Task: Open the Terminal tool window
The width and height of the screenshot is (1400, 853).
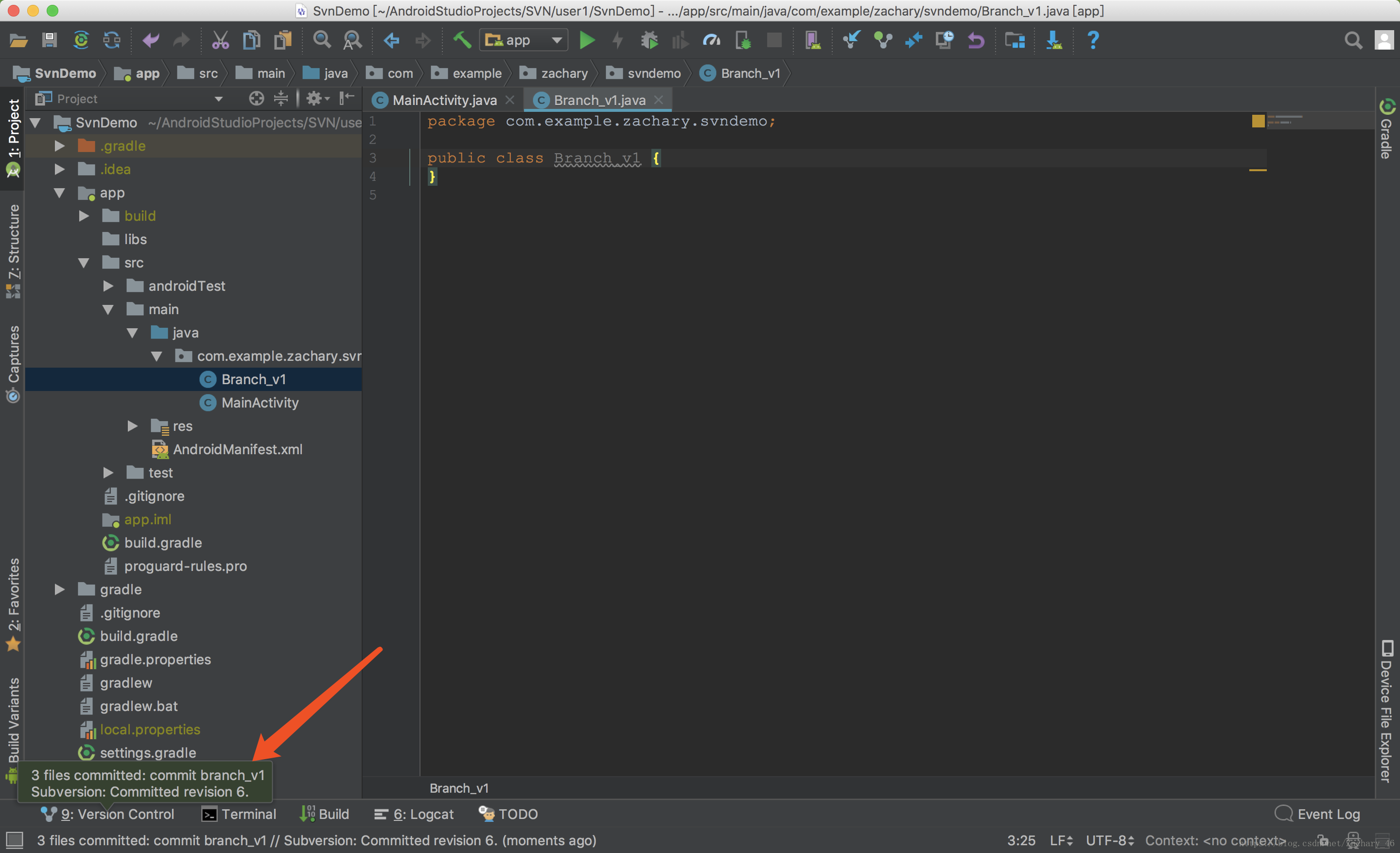Action: (239, 814)
